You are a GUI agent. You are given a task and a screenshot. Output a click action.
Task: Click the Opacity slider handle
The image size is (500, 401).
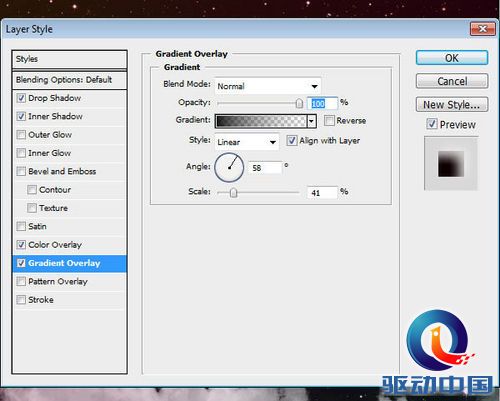[x=299, y=103]
